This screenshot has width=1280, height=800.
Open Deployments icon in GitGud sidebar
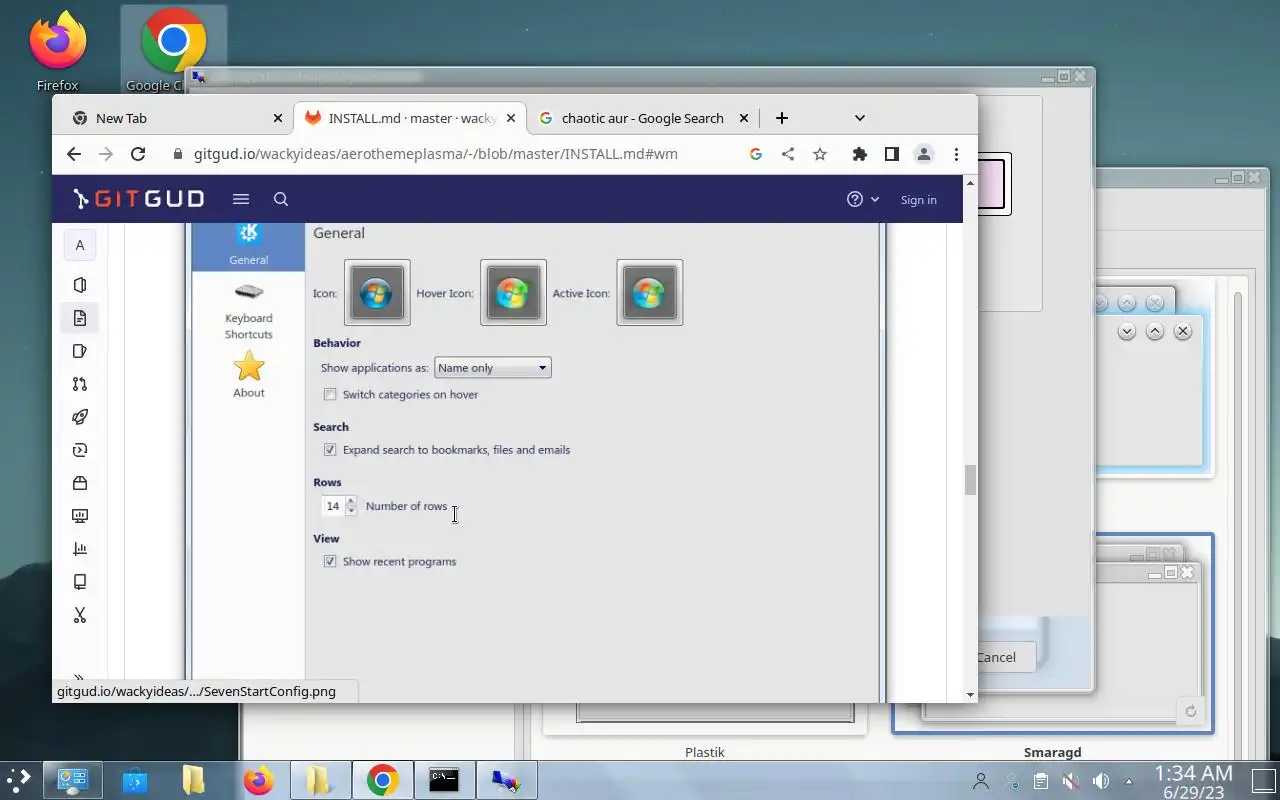80,450
